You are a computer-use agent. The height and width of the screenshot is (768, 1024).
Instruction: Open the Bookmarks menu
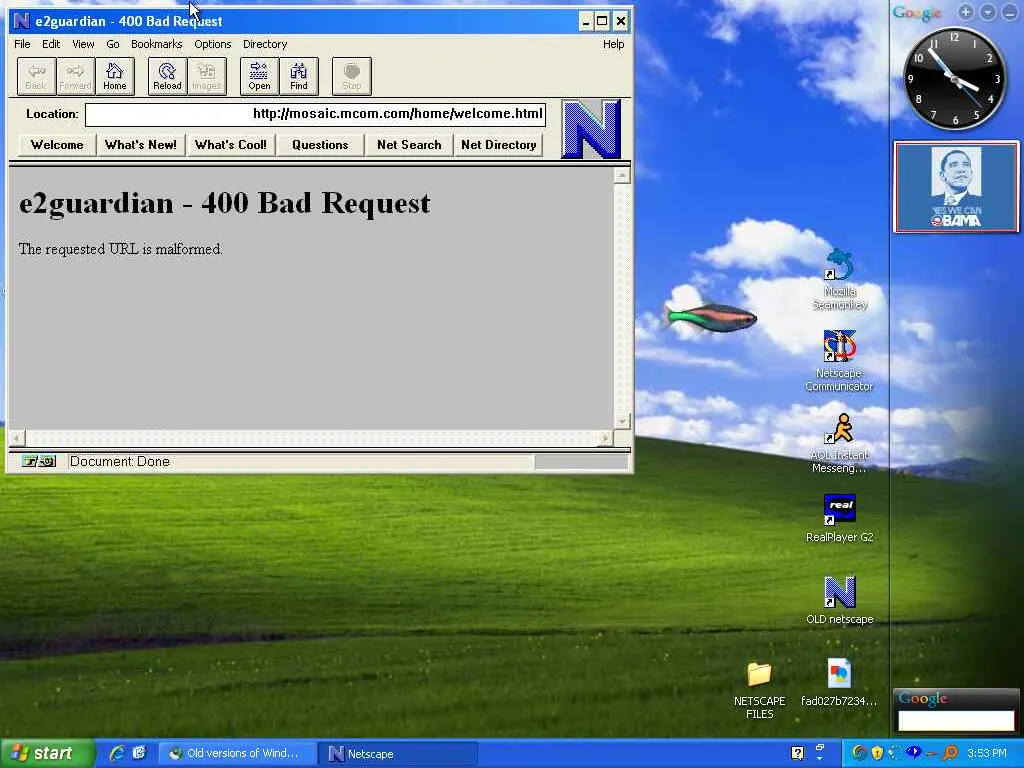[x=157, y=44]
